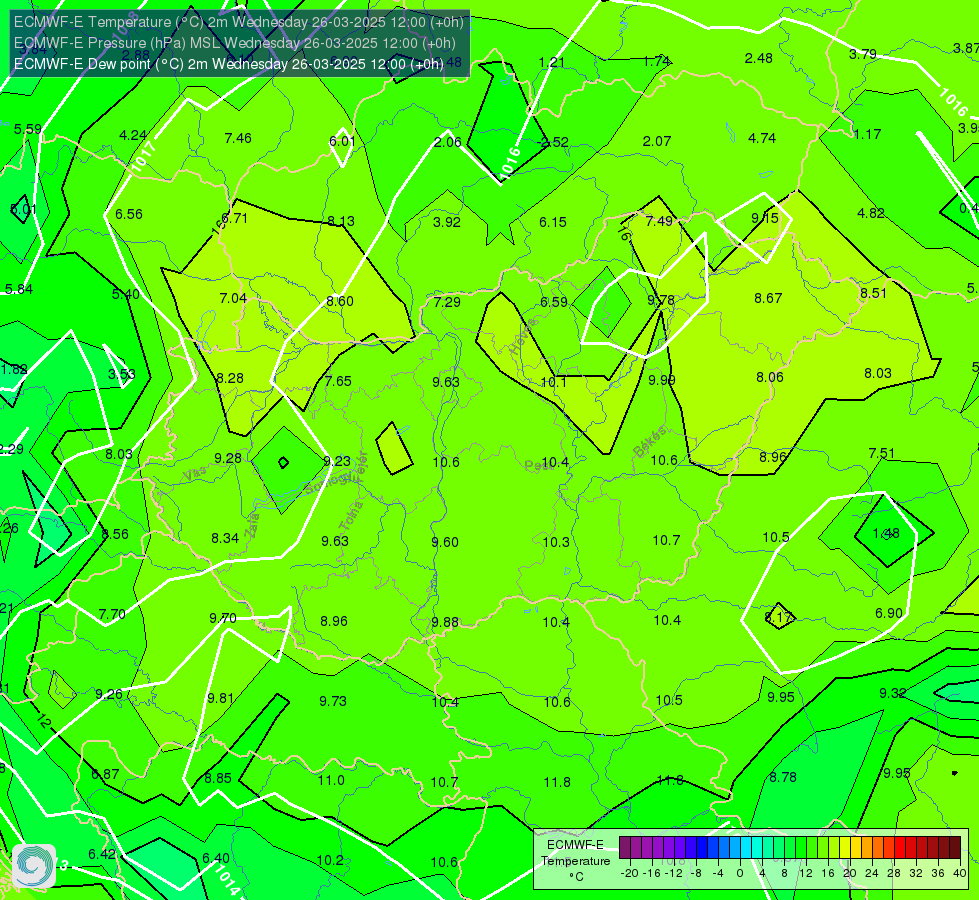
Task: Click the leftmost purple swatch of the legend
Action: click(625, 848)
